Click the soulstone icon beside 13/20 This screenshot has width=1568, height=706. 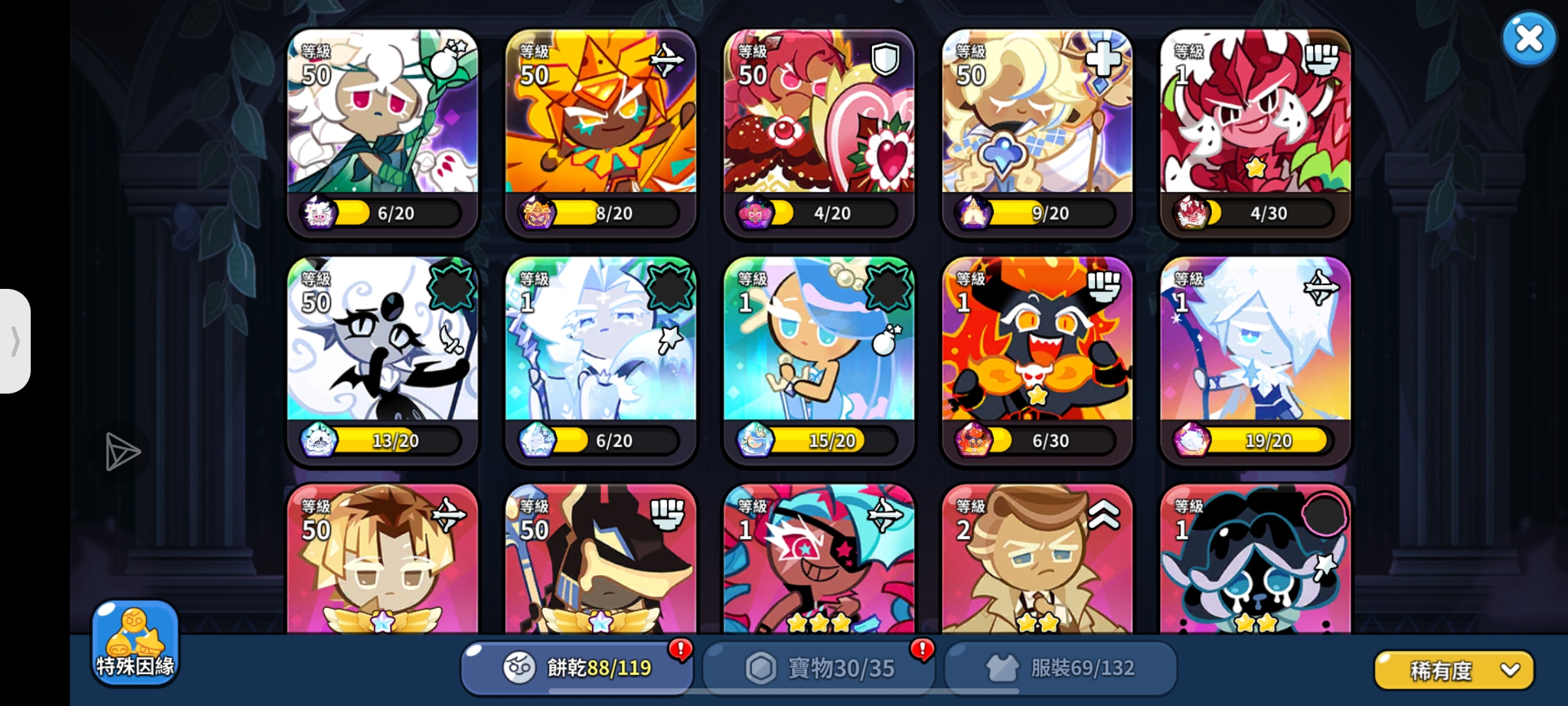coord(319,440)
